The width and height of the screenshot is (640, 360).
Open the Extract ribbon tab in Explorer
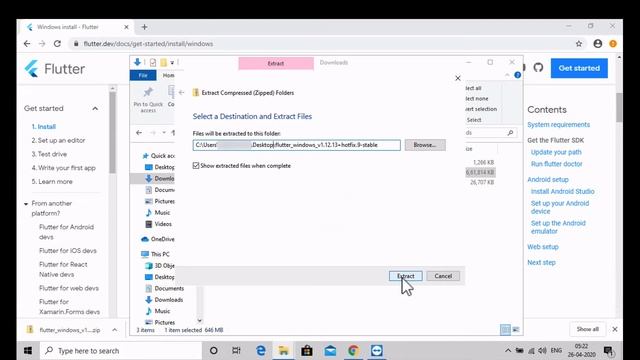[276, 63]
